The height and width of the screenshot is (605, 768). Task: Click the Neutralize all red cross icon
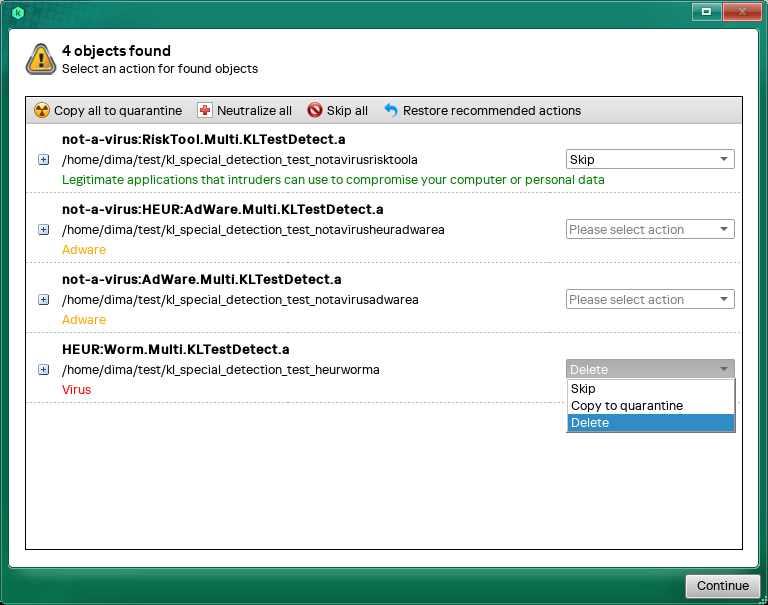[x=205, y=111]
